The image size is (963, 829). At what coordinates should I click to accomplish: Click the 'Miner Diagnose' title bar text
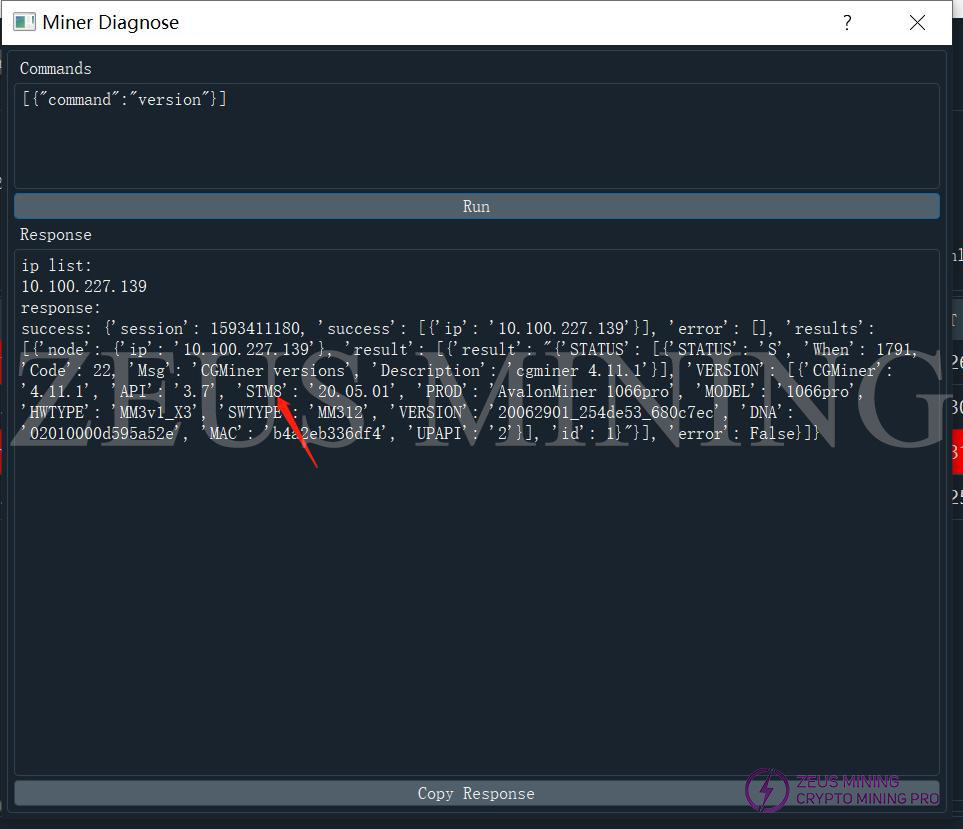point(111,23)
